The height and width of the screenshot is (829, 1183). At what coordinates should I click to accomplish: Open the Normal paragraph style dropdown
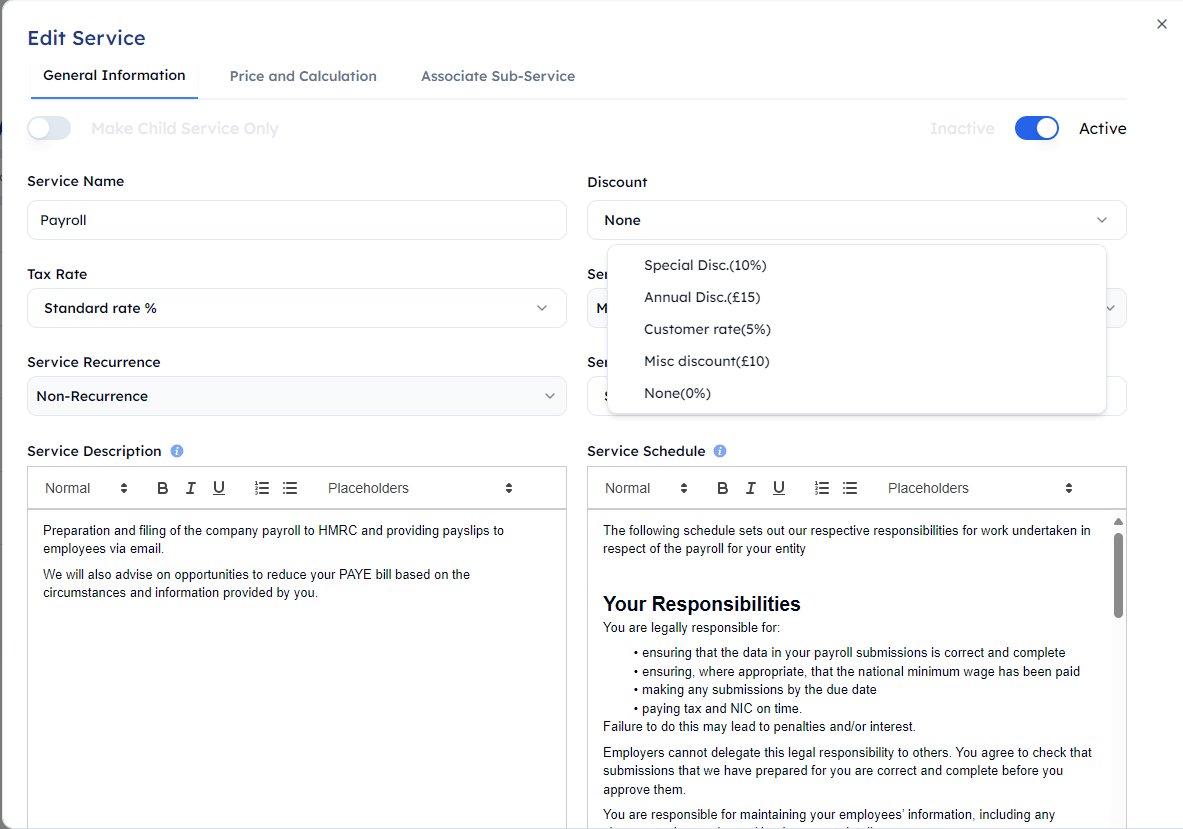click(x=86, y=488)
